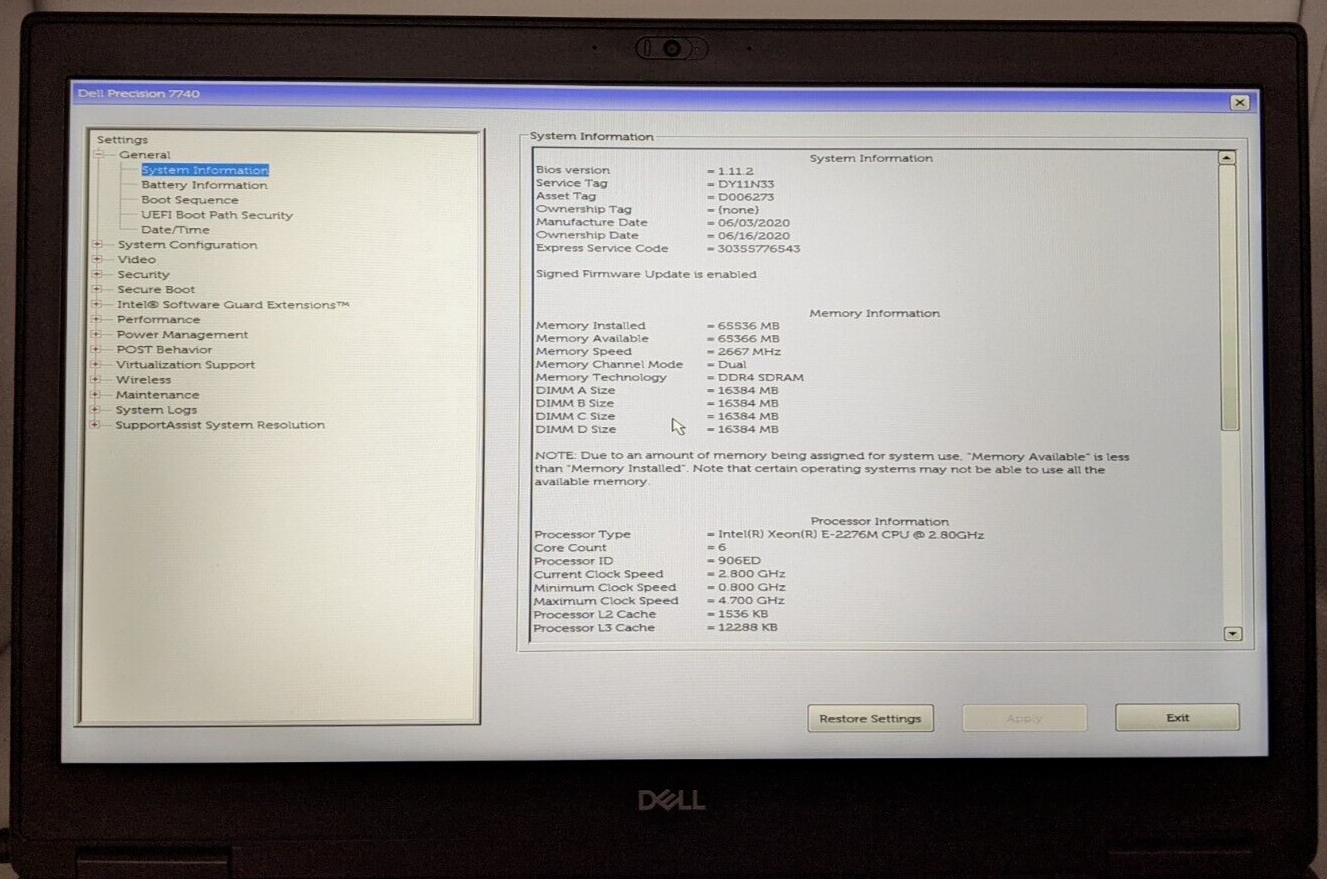Select the Virtualization Support label

185,365
